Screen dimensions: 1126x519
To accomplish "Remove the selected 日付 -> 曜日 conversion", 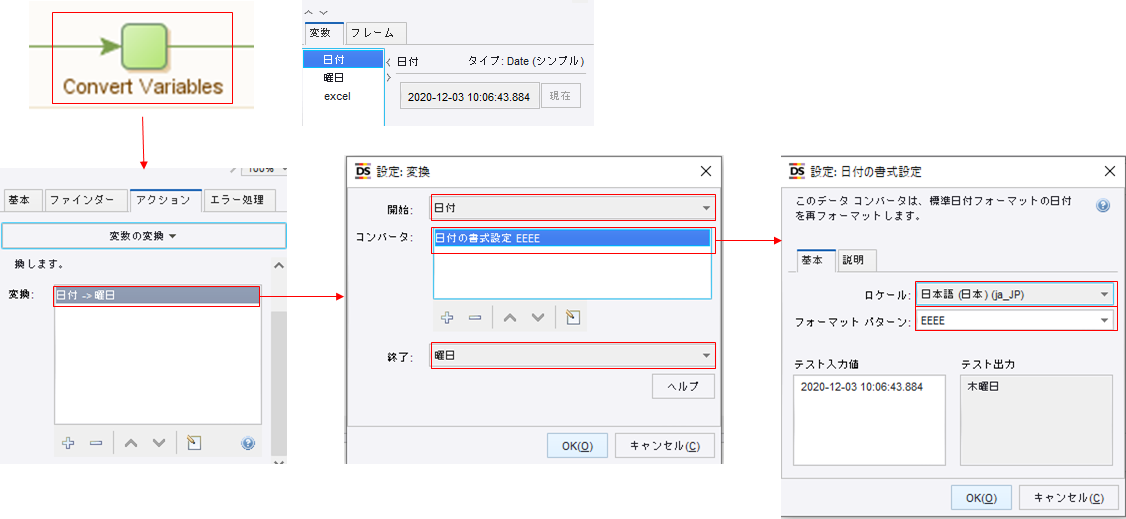I will (x=96, y=443).
